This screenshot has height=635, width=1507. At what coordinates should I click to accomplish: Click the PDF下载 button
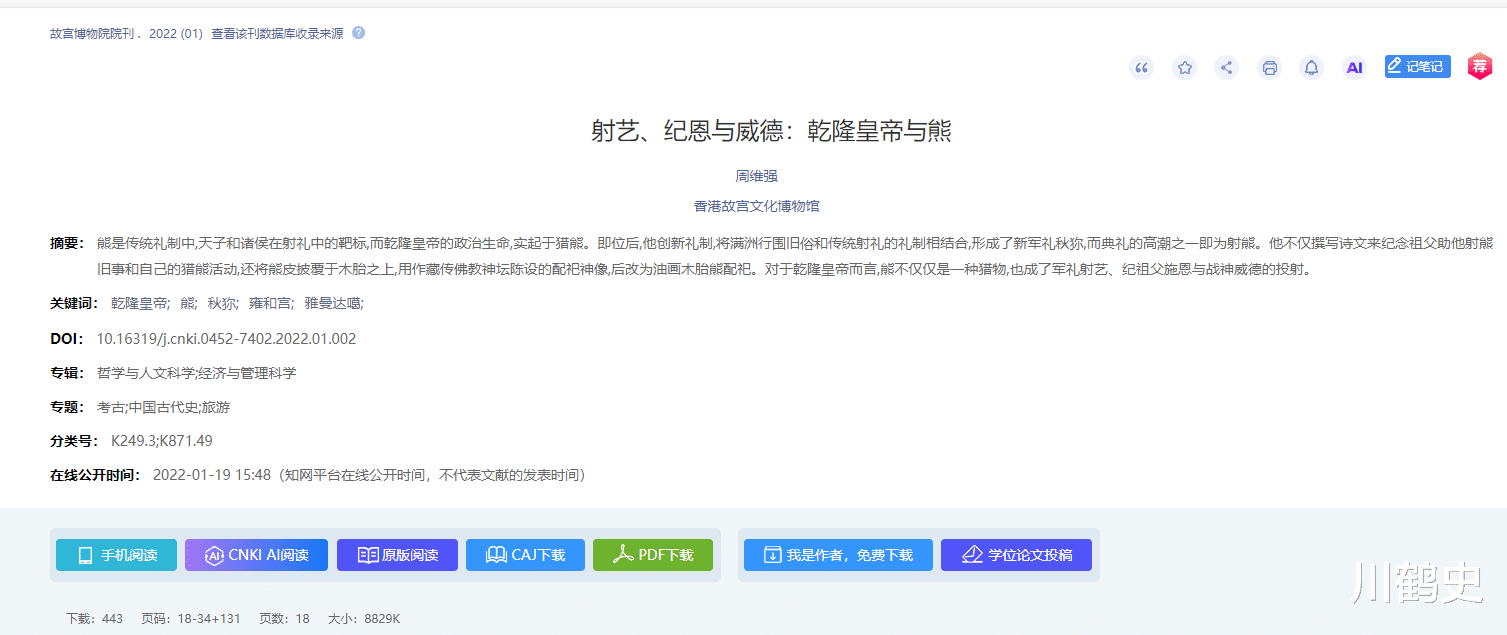pyautogui.click(x=653, y=555)
